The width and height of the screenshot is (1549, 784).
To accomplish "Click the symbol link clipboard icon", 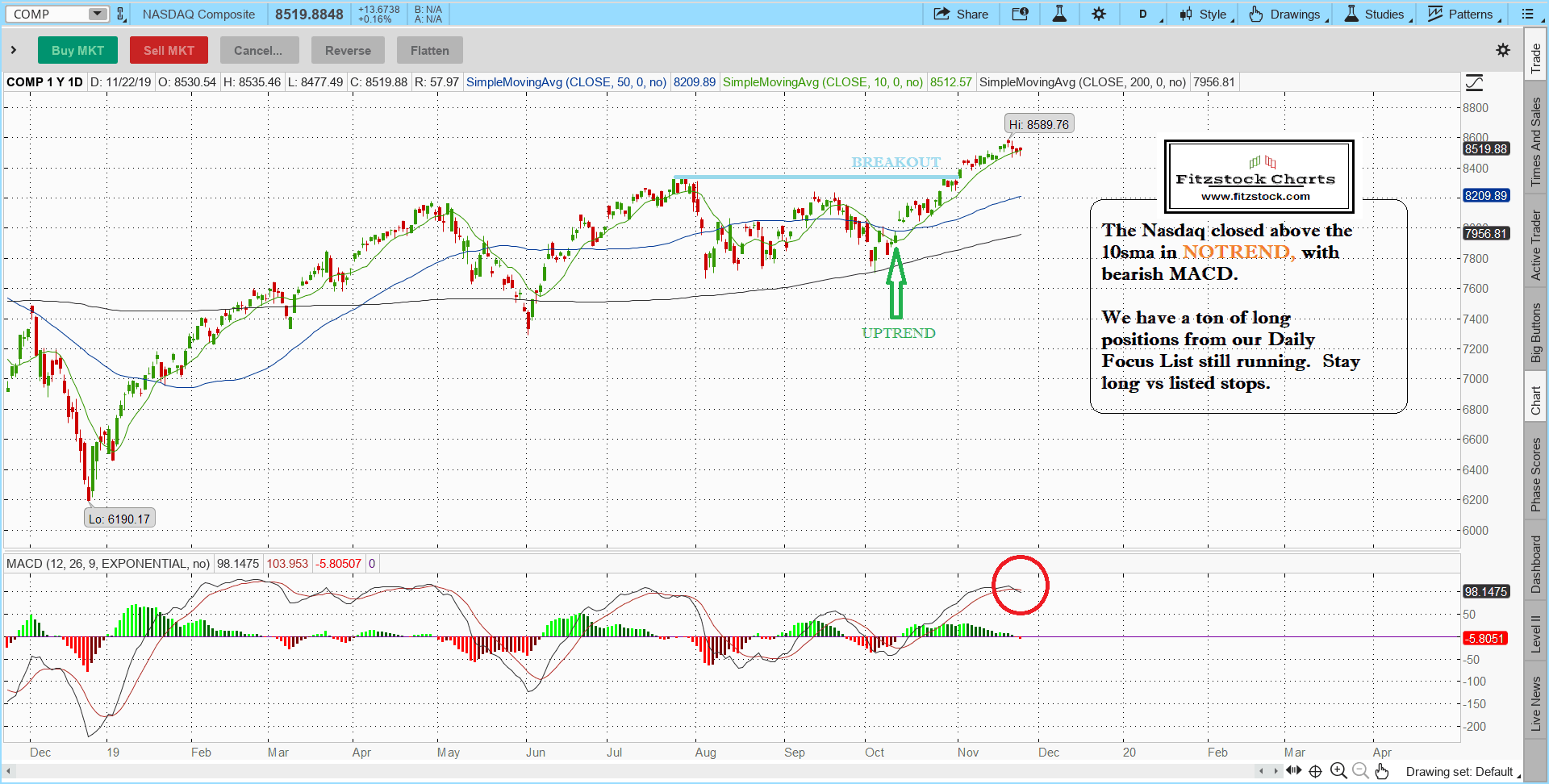I will click(x=121, y=14).
